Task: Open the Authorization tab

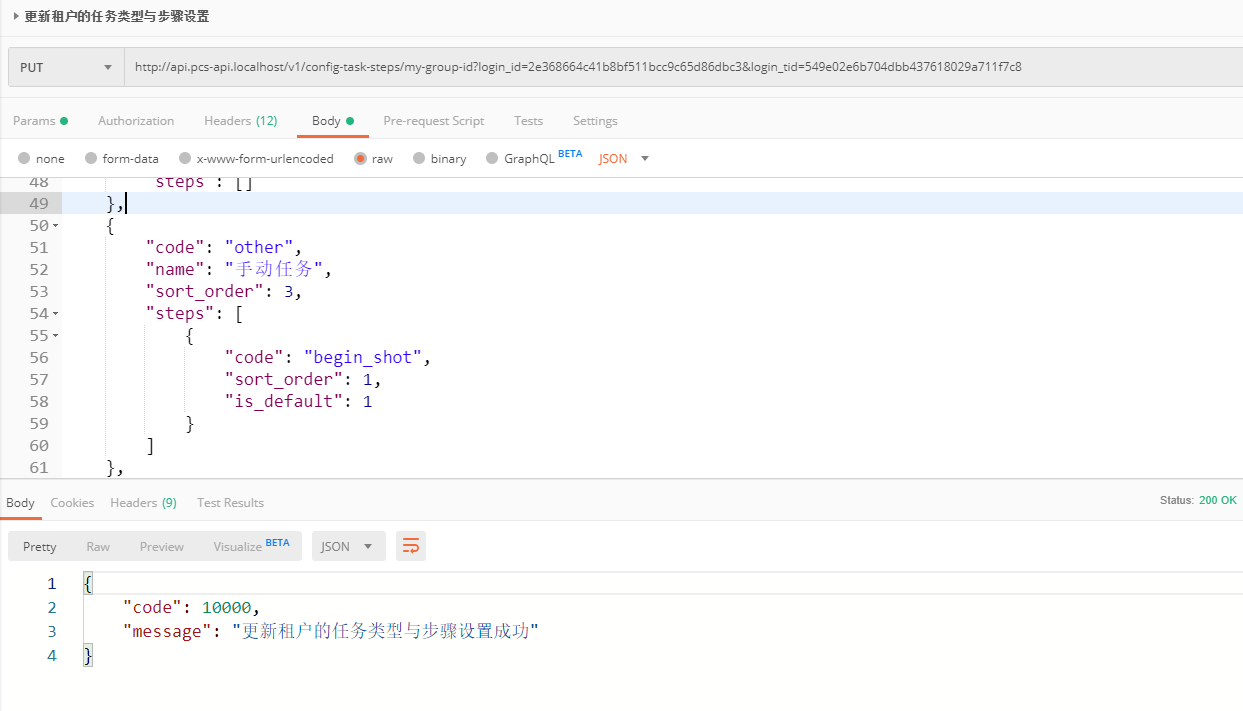Action: click(x=136, y=121)
